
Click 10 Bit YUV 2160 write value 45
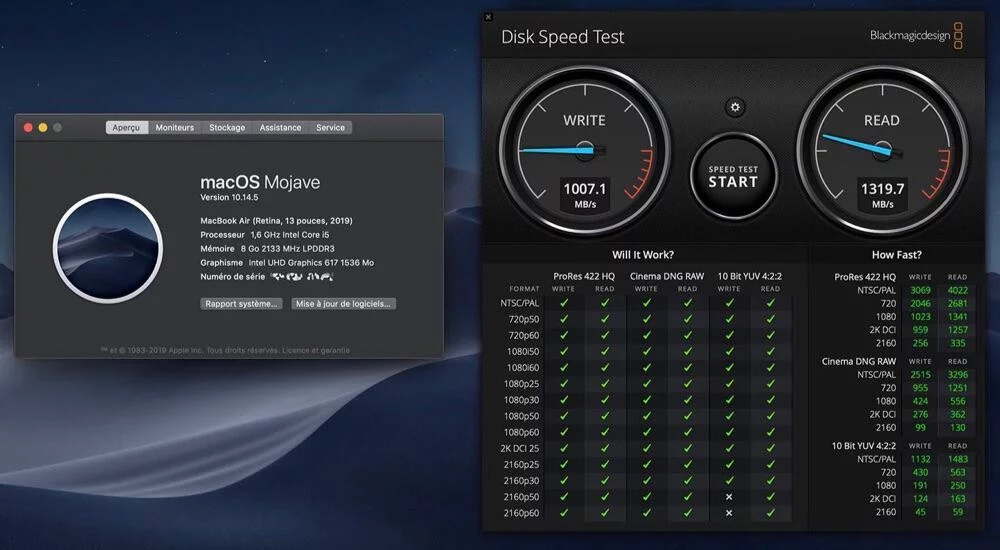[920, 512]
